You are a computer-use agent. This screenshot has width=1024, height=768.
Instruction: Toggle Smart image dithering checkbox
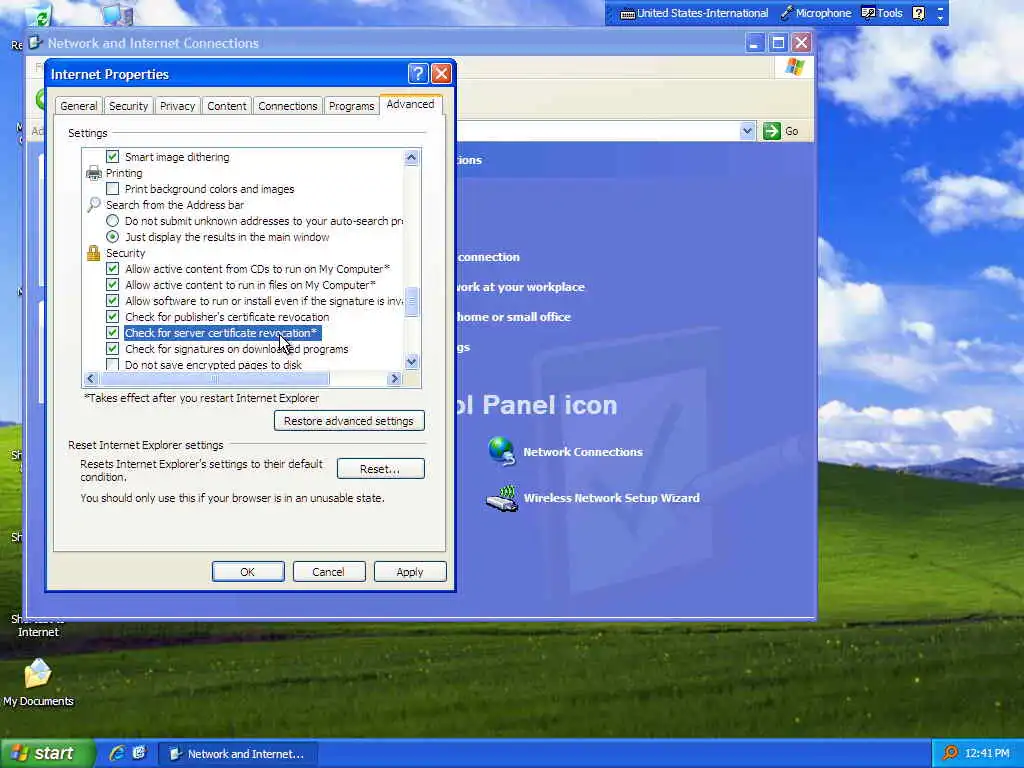[x=112, y=157]
